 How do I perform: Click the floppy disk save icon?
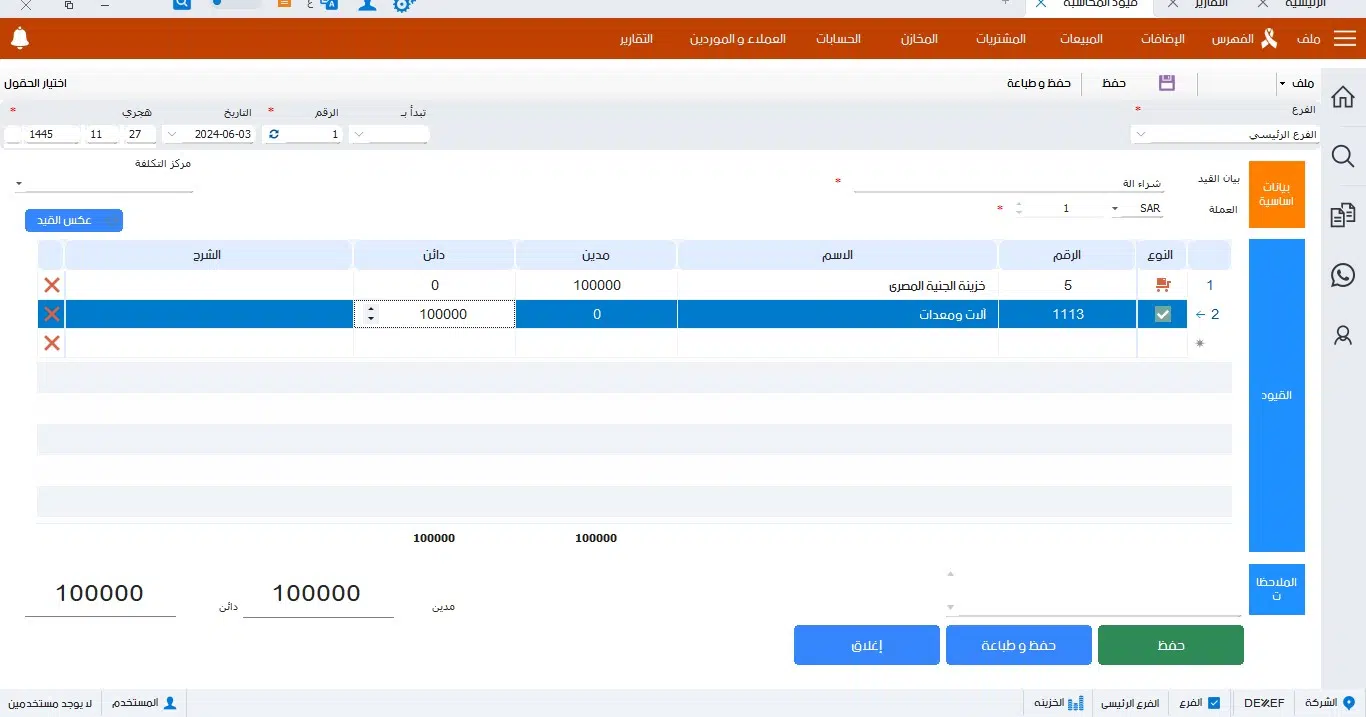click(1167, 83)
